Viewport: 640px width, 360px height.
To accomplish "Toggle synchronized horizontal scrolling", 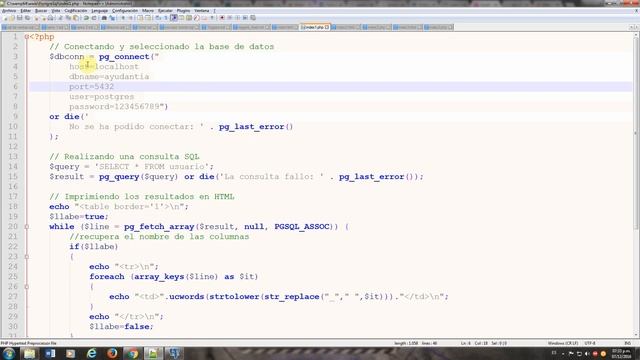I will tap(148, 18).
